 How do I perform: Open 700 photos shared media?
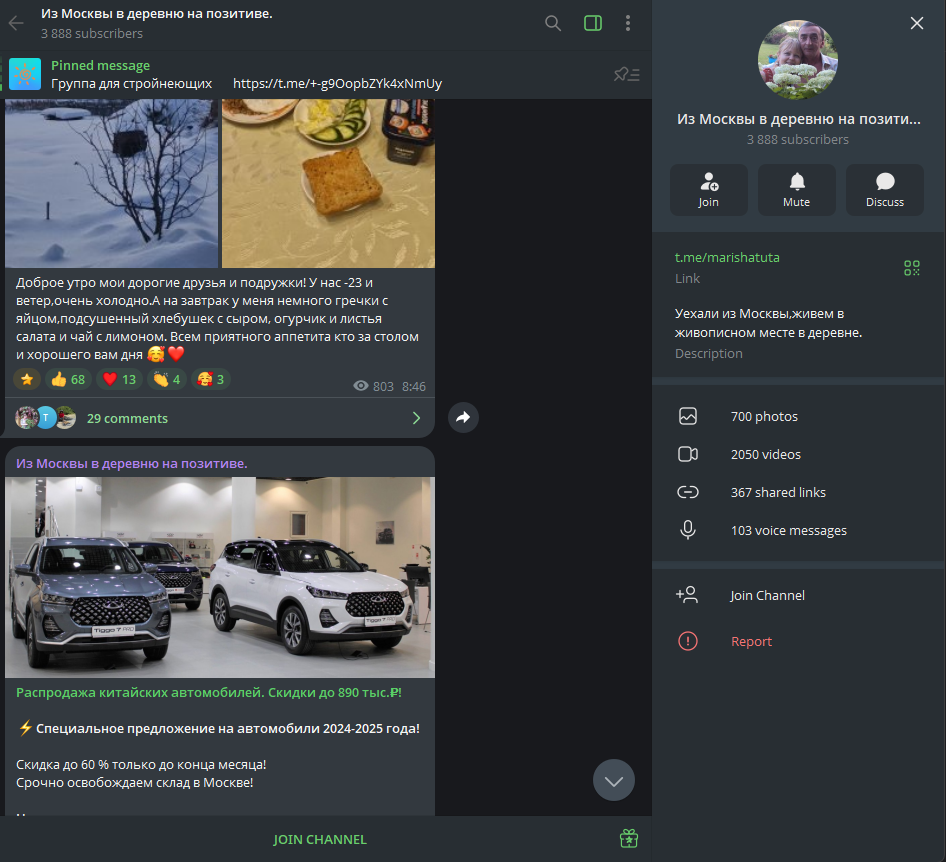point(798,416)
